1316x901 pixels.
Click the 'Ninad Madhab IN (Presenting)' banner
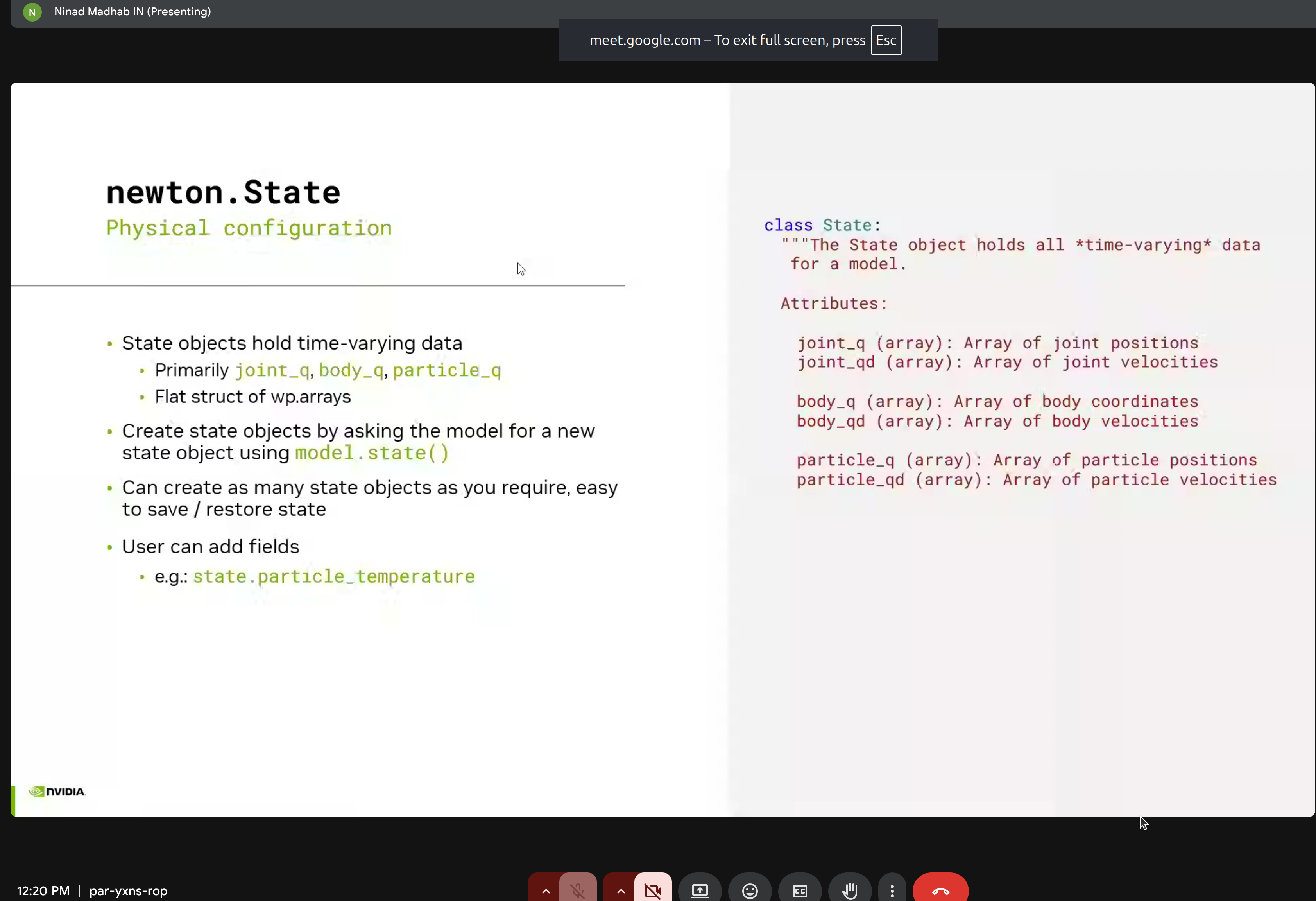[132, 11]
